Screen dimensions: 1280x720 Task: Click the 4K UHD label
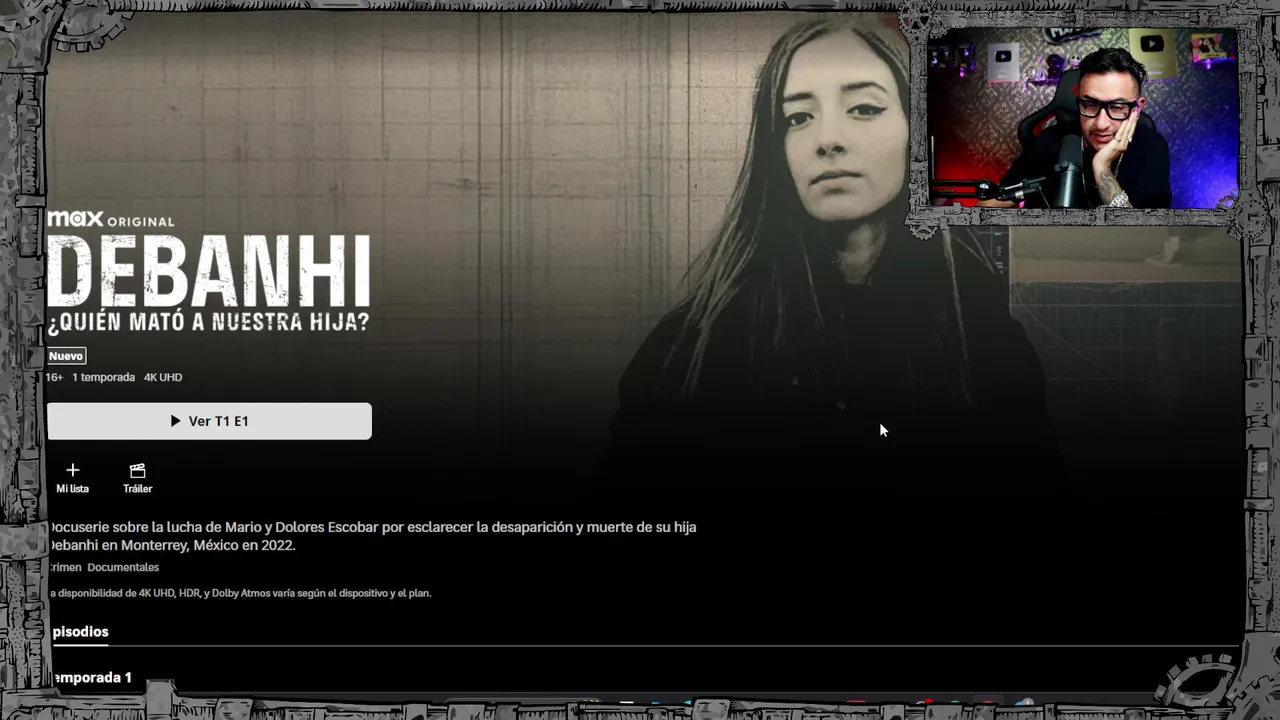click(x=163, y=377)
